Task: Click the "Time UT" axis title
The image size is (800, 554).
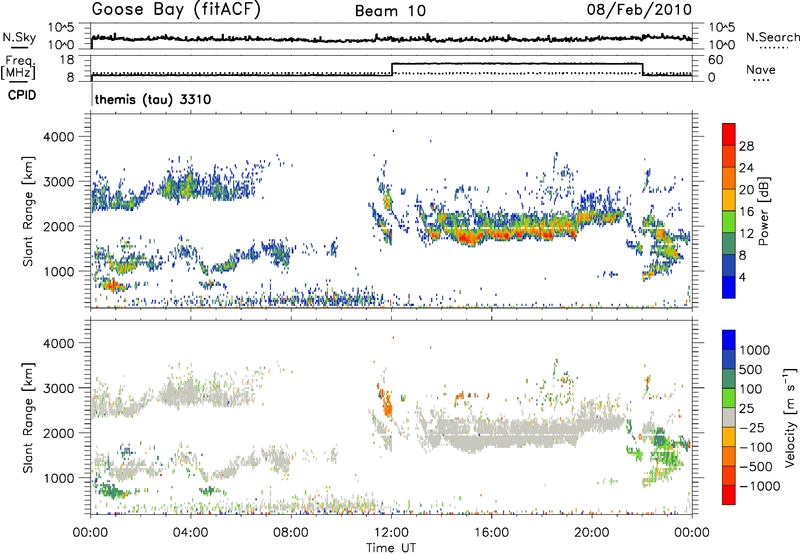Action: click(x=391, y=548)
